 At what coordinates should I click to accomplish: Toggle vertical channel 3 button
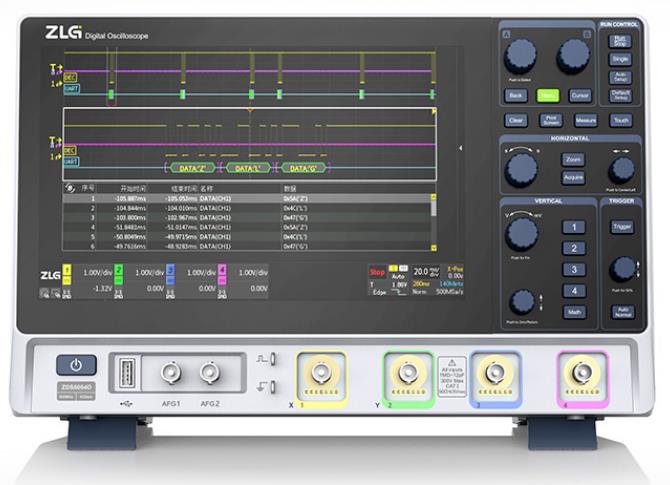point(572,269)
